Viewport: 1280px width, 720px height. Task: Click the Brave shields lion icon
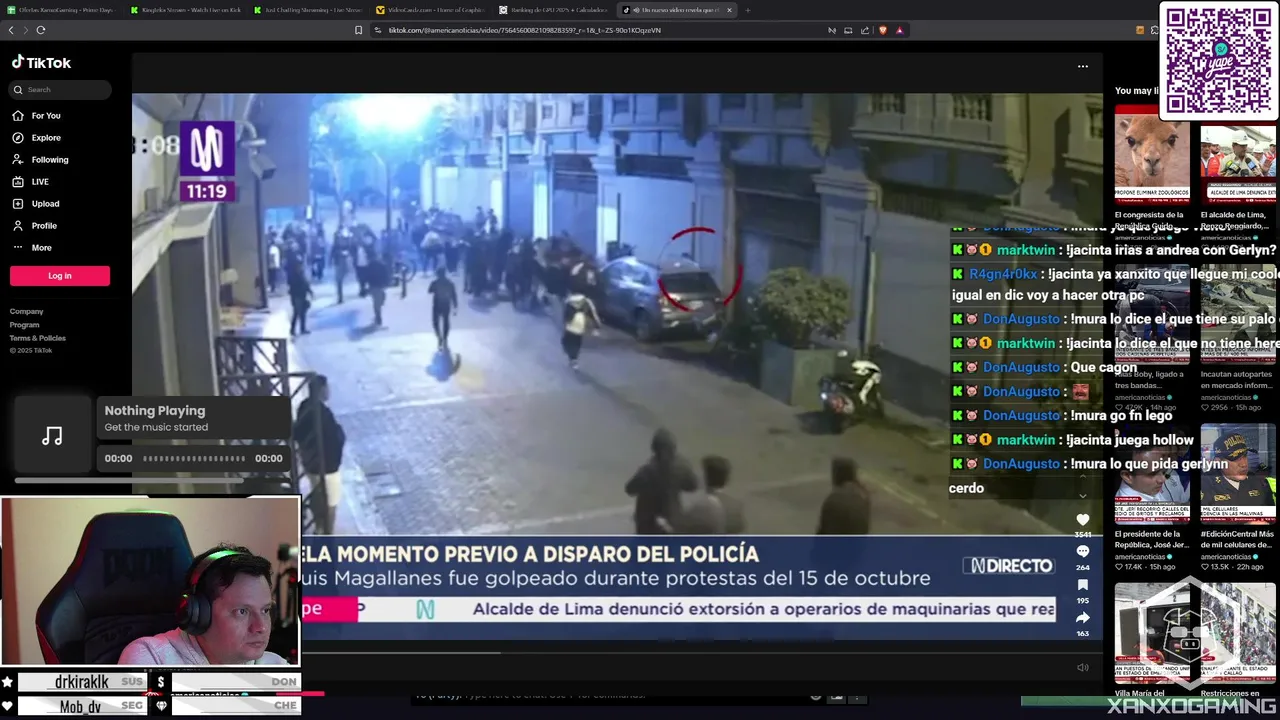pyautogui.click(x=882, y=30)
